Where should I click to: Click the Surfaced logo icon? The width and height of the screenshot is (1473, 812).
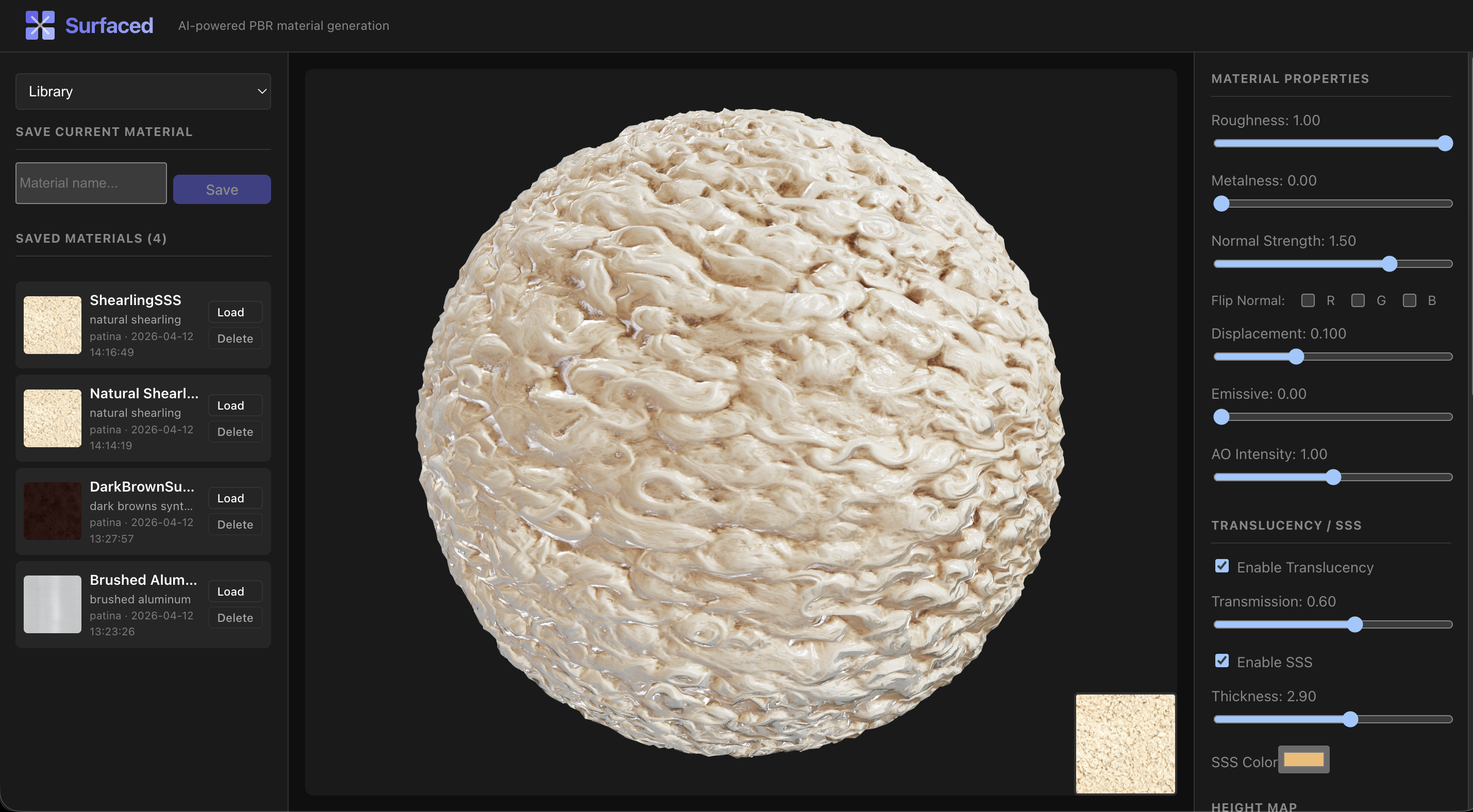40,25
